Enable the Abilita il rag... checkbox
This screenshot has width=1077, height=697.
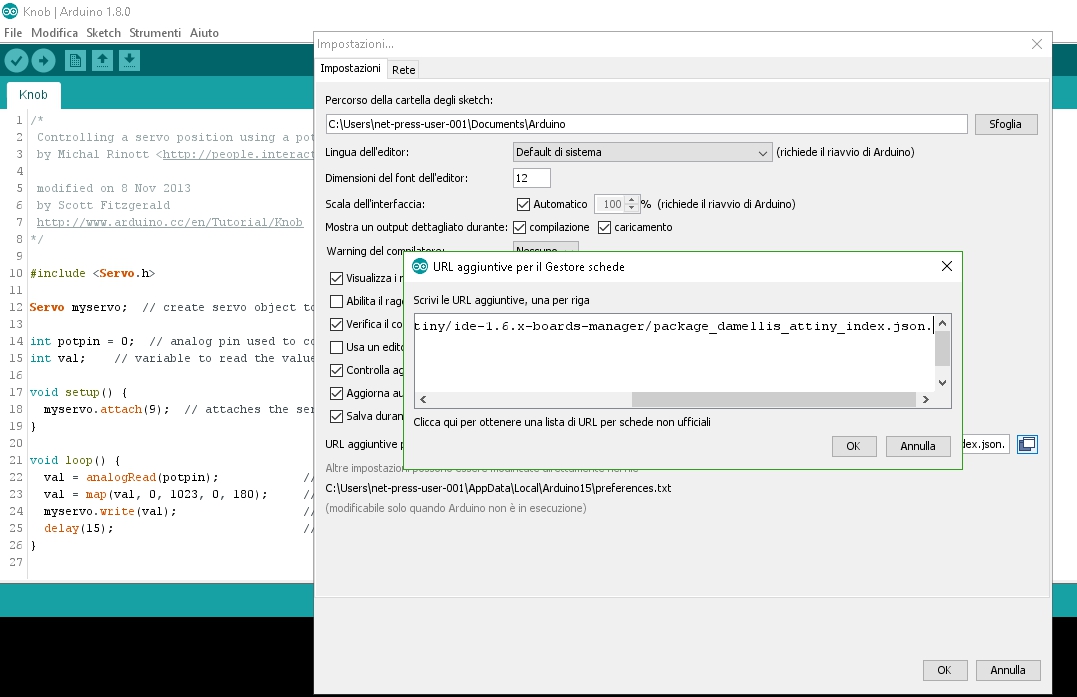[337, 301]
